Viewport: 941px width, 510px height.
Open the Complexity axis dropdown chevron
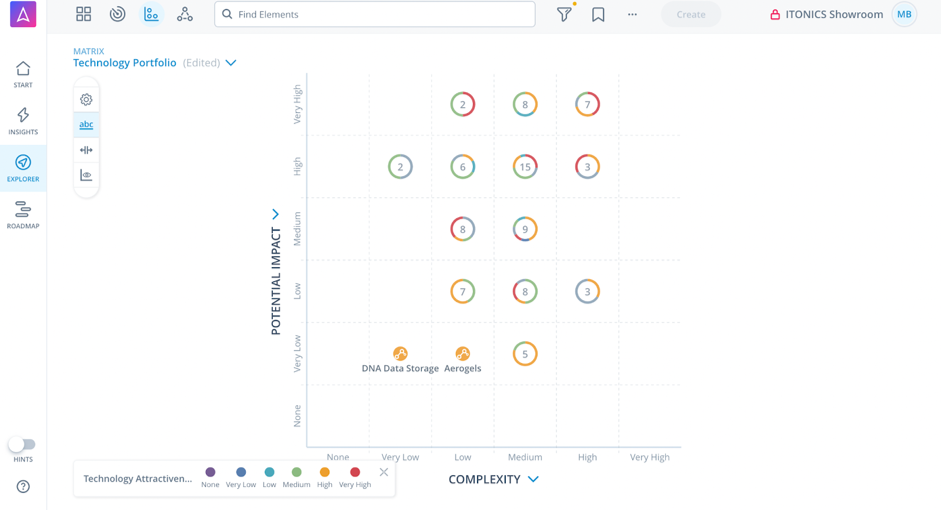tap(534, 479)
